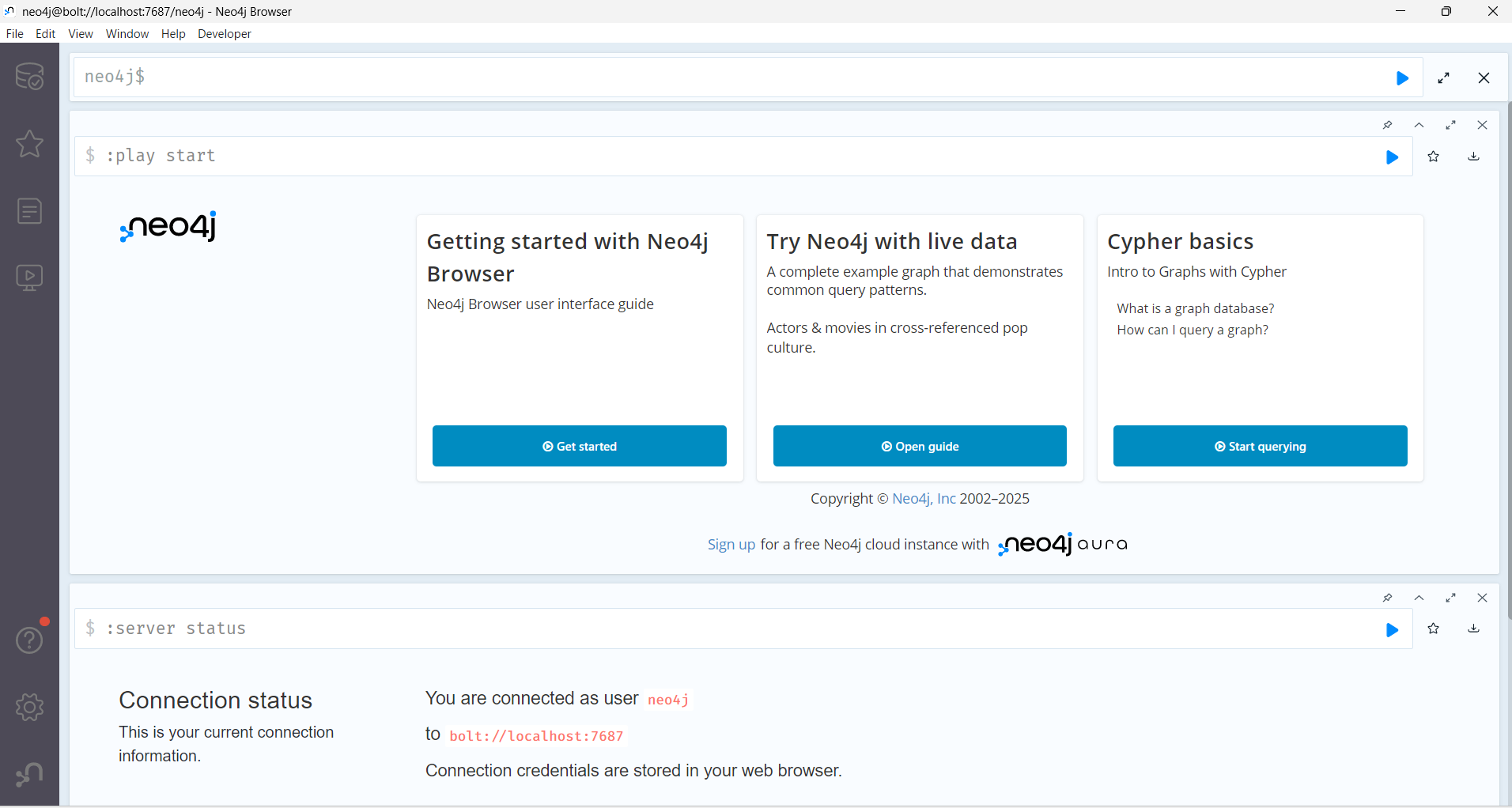Fullscreen the :server status frame

1450,598
